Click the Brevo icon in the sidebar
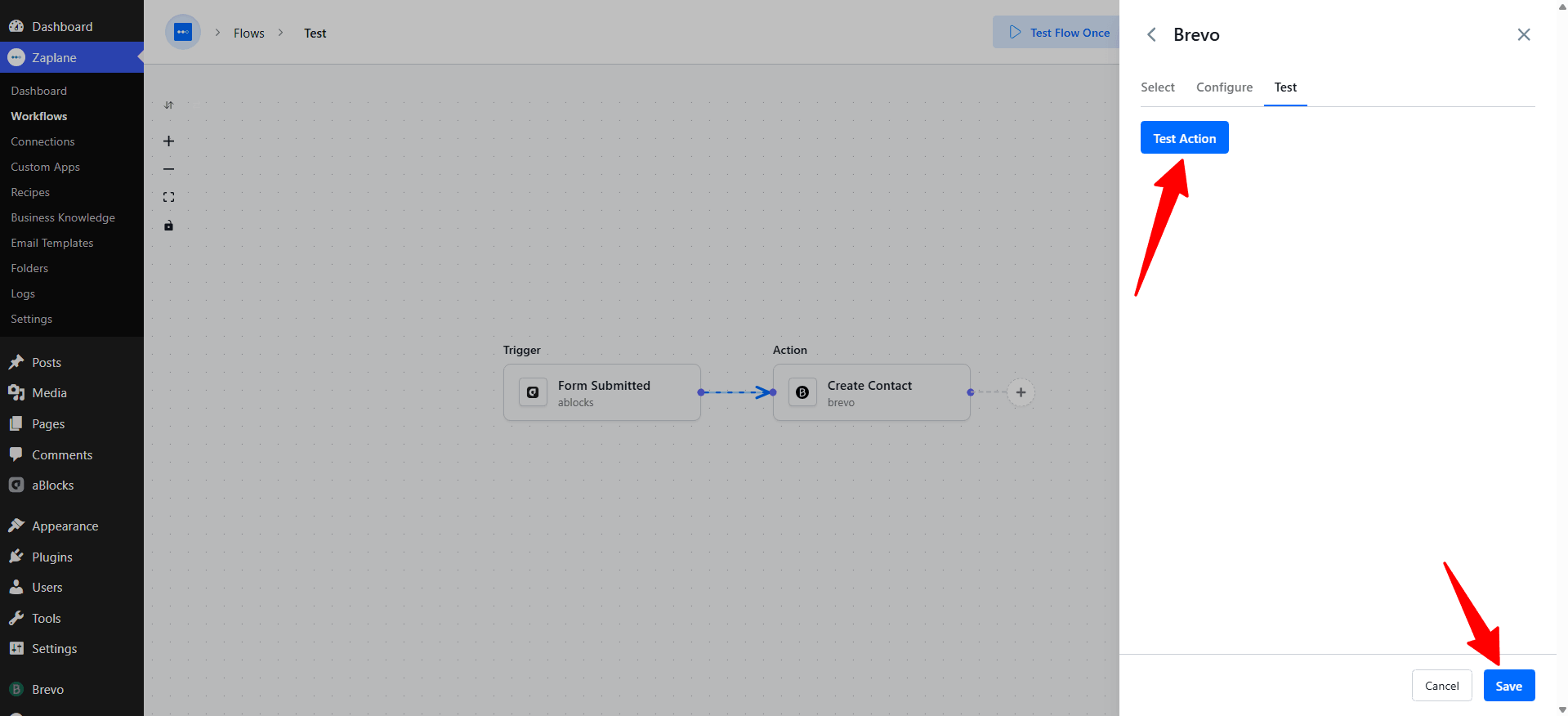The image size is (1568, 716). point(16,689)
